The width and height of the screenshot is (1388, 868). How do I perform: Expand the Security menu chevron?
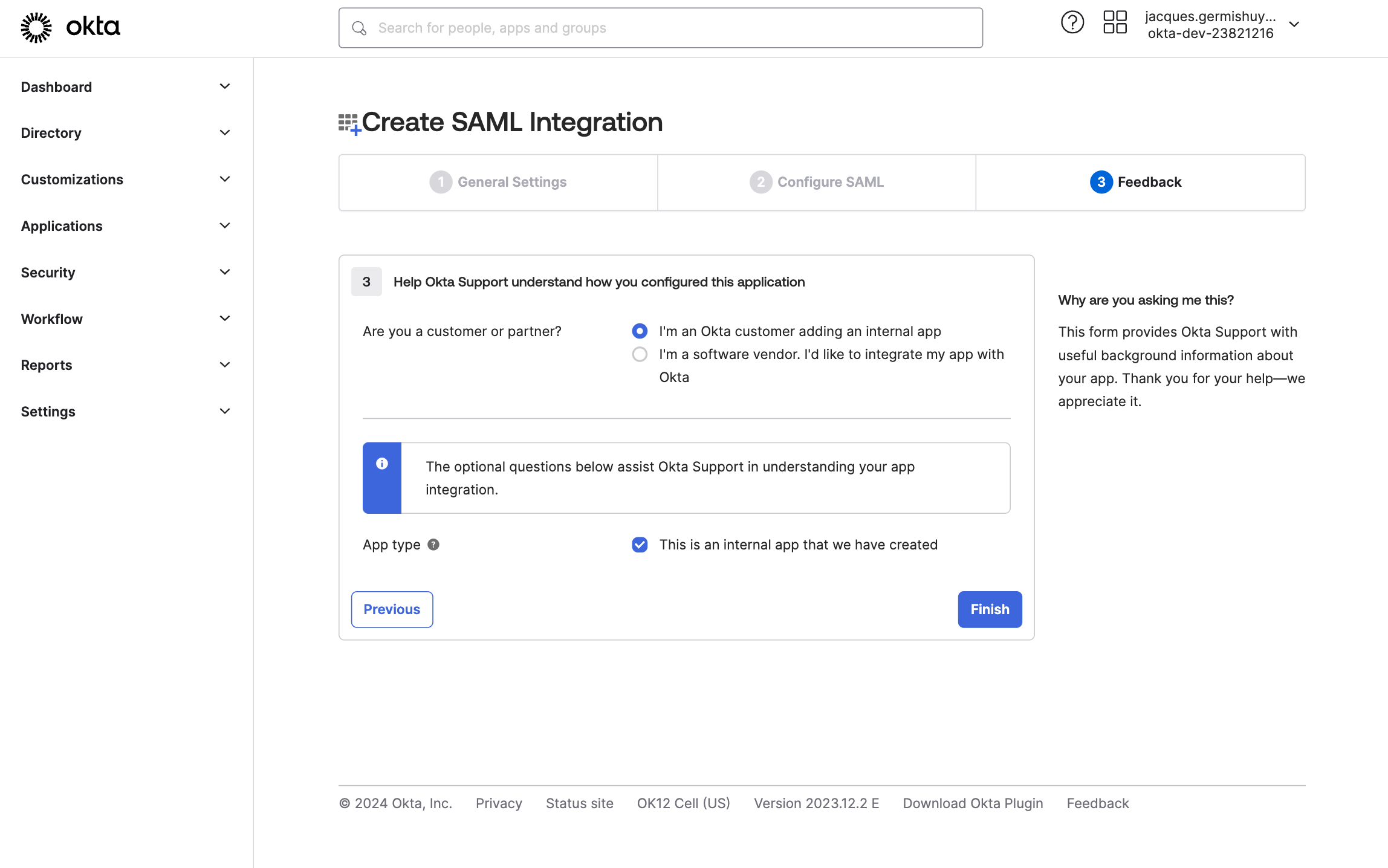[x=225, y=272]
